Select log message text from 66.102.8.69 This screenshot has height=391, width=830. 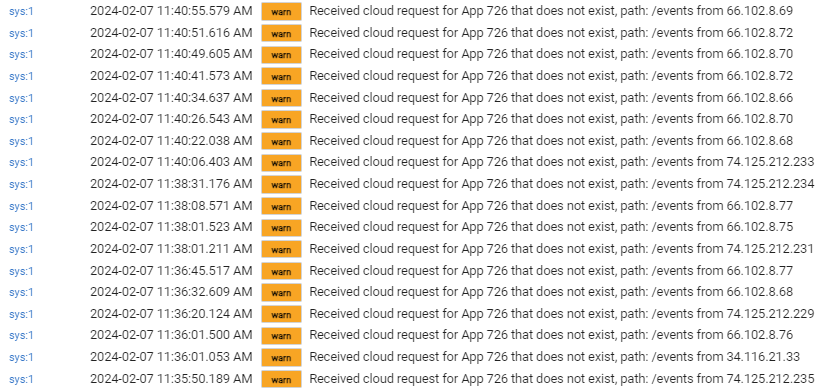pyautogui.click(x=551, y=11)
